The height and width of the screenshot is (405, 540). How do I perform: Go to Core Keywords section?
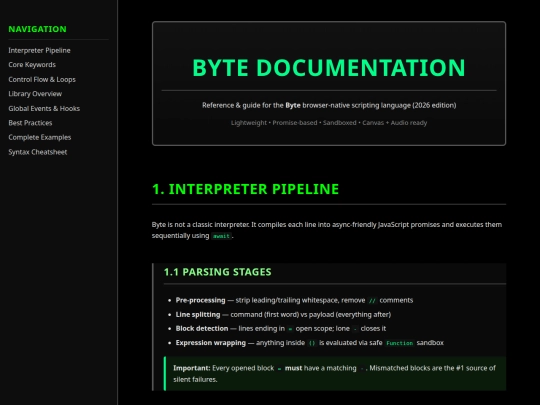pyautogui.click(x=32, y=65)
